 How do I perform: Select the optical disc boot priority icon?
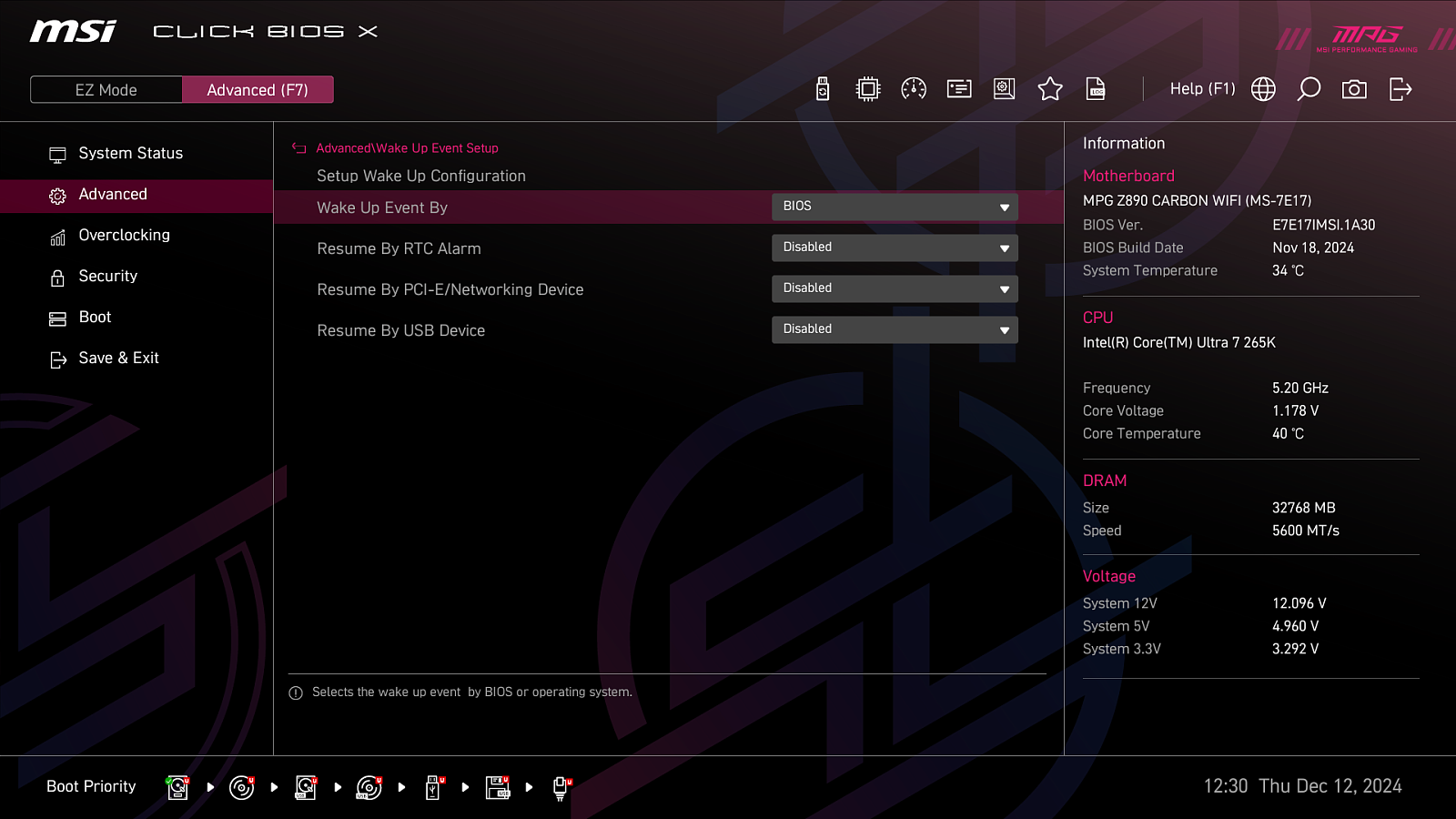click(241, 787)
